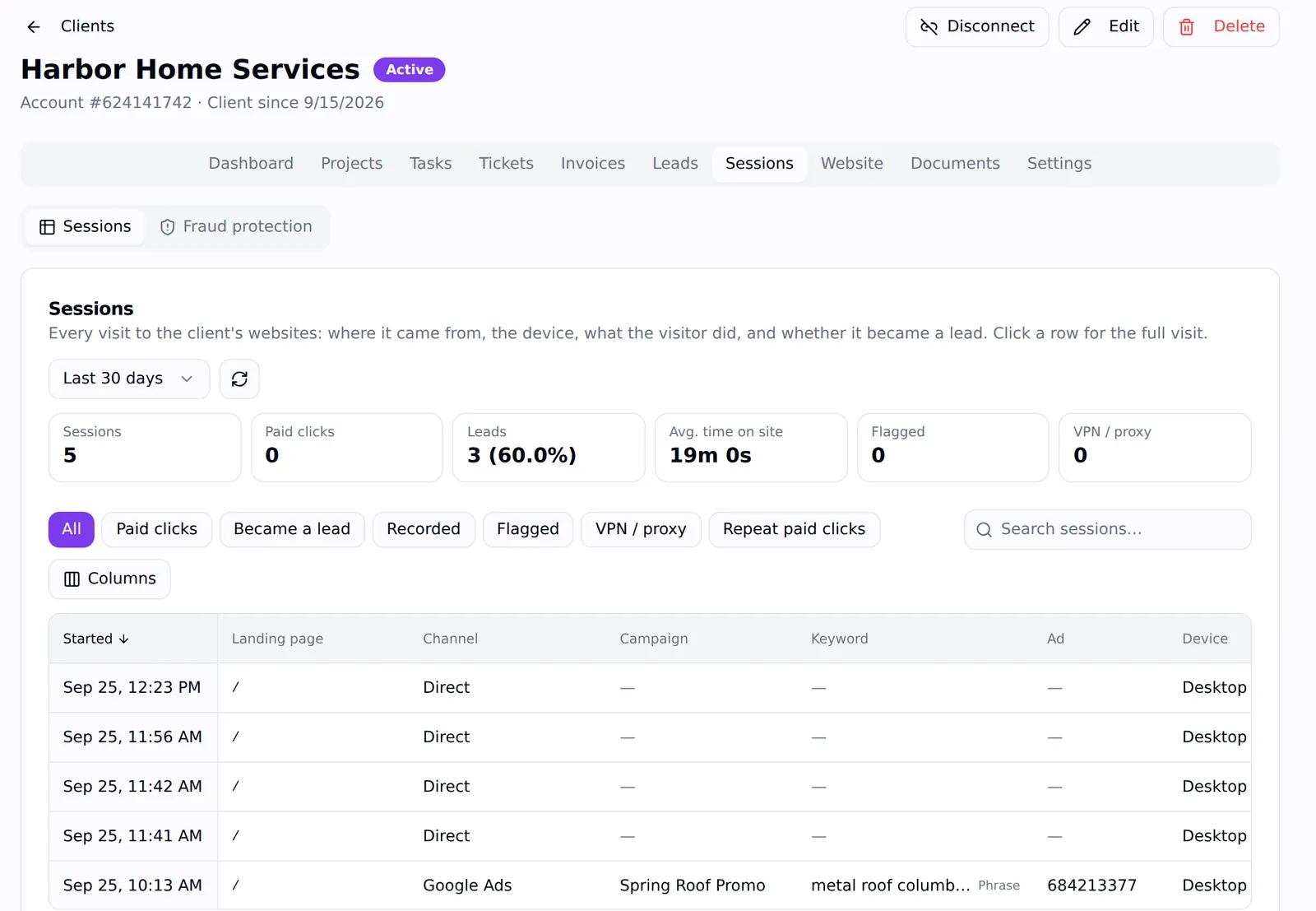Click the Disconnect button

977,27
